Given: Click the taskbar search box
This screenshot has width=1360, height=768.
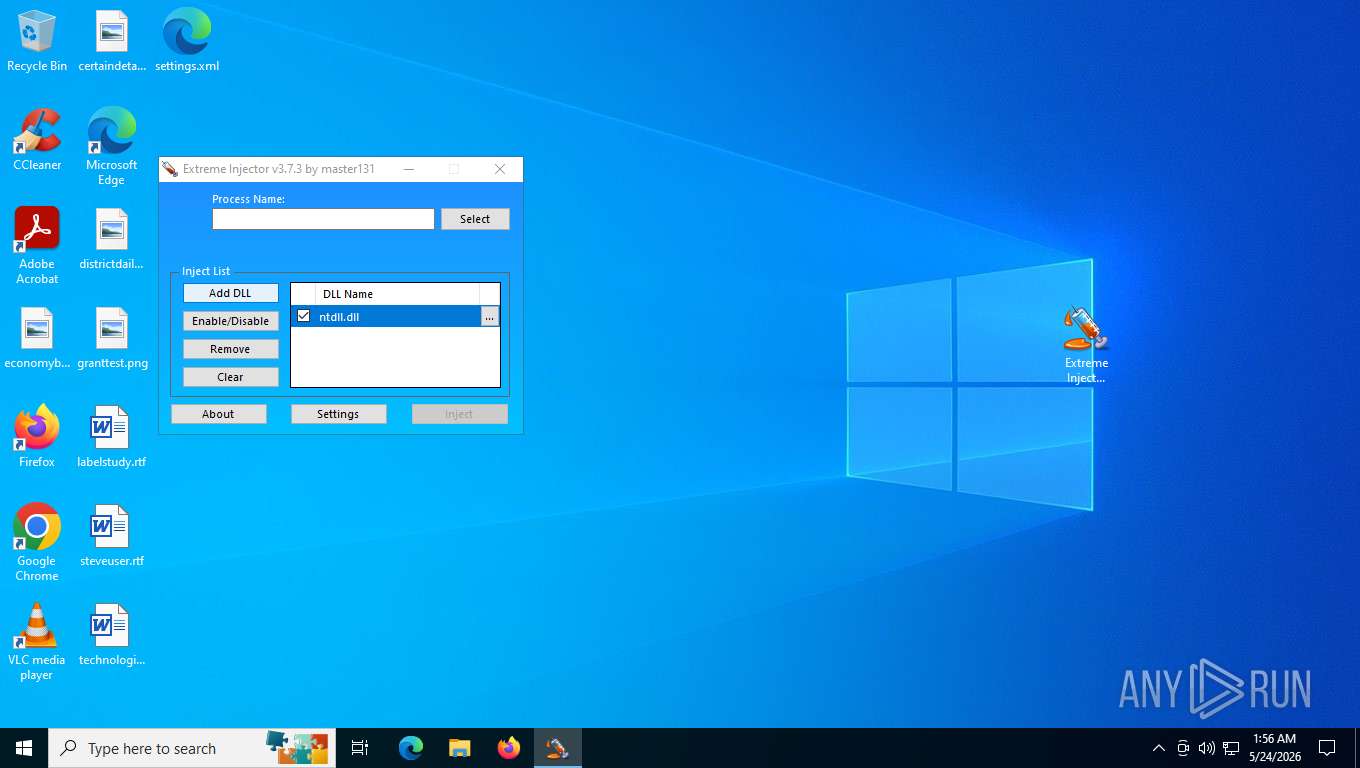Looking at the screenshot, I should click(192, 748).
